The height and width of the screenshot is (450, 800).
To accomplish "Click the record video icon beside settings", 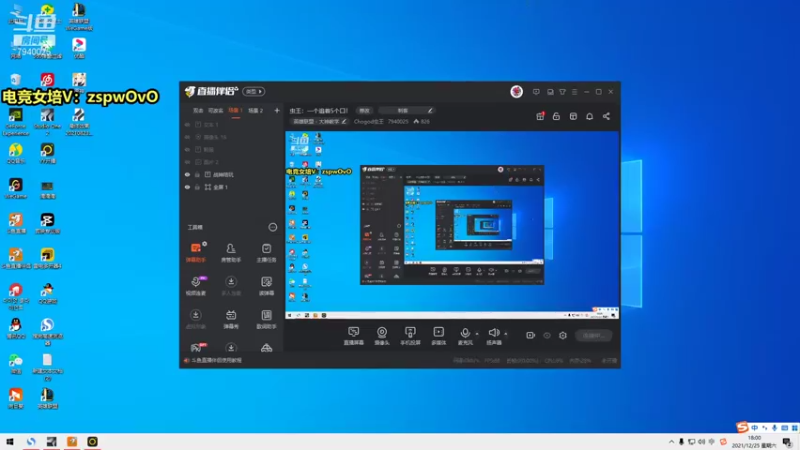I will pyautogui.click(x=531, y=335).
